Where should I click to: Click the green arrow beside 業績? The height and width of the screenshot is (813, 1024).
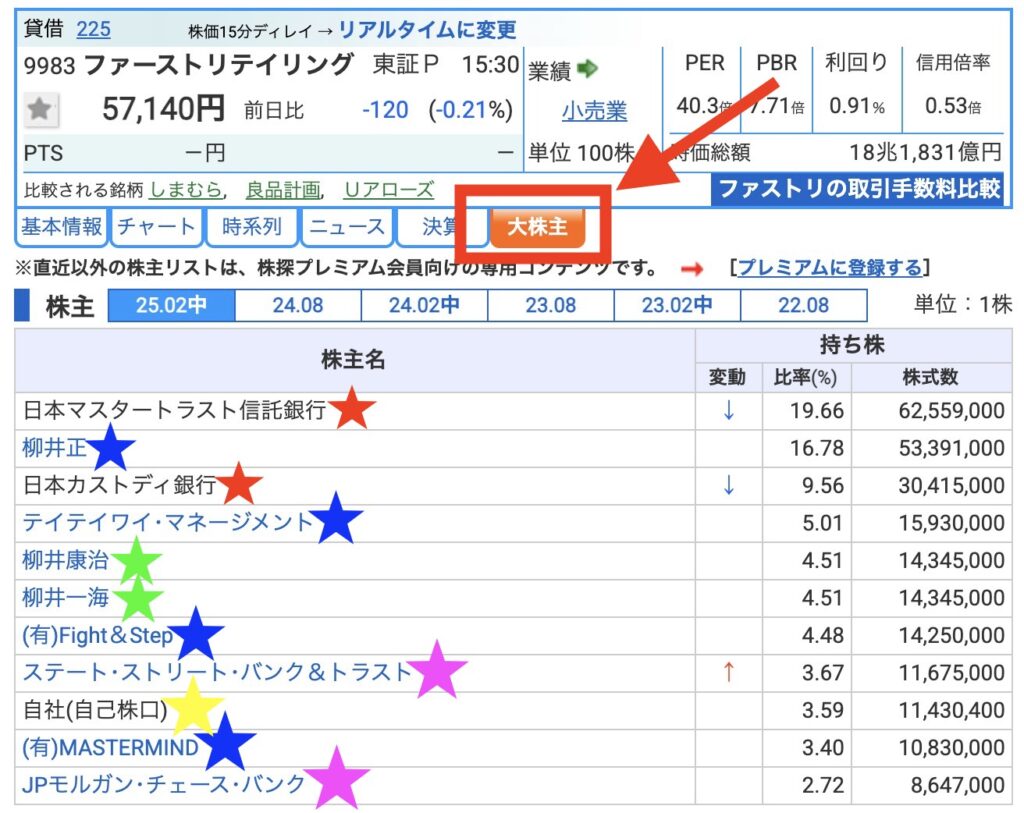(588, 69)
